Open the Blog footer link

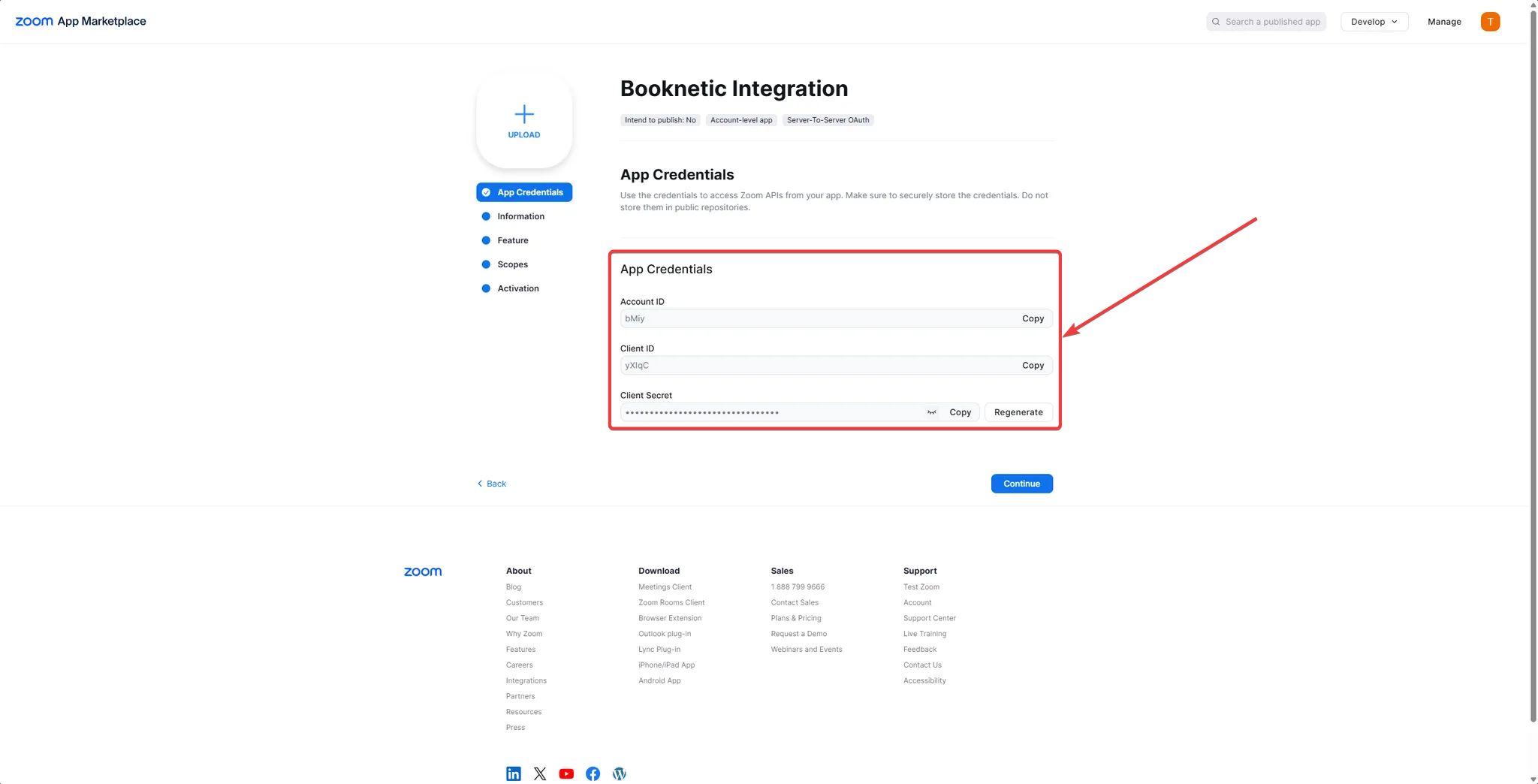click(514, 587)
